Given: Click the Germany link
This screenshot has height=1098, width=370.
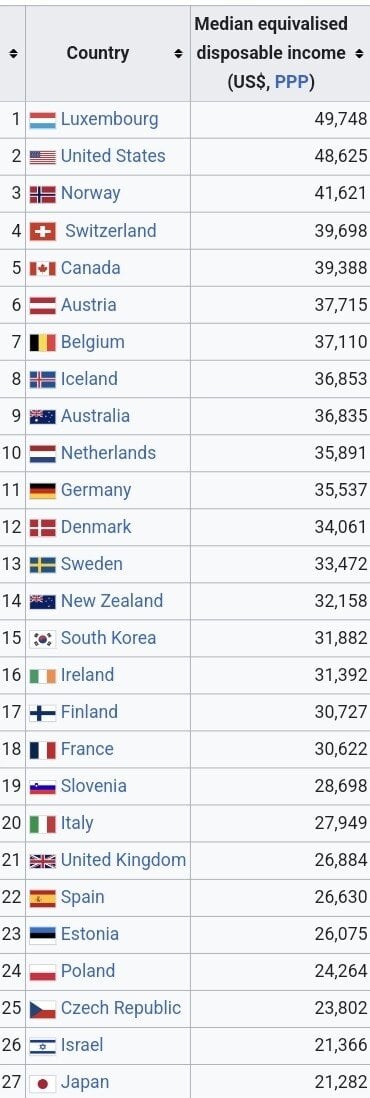Looking at the screenshot, I should click(96, 489).
